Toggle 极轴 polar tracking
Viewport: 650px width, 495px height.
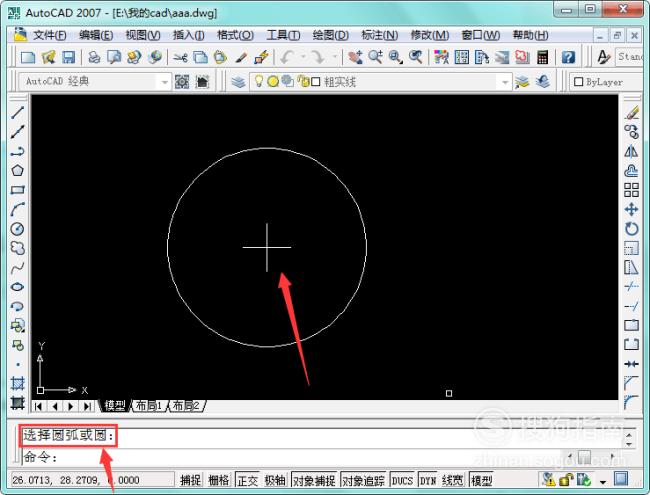click(275, 480)
